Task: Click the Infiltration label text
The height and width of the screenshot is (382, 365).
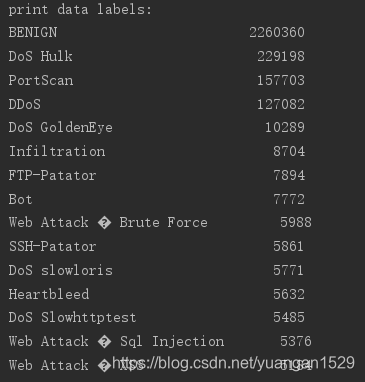Action: (57, 151)
